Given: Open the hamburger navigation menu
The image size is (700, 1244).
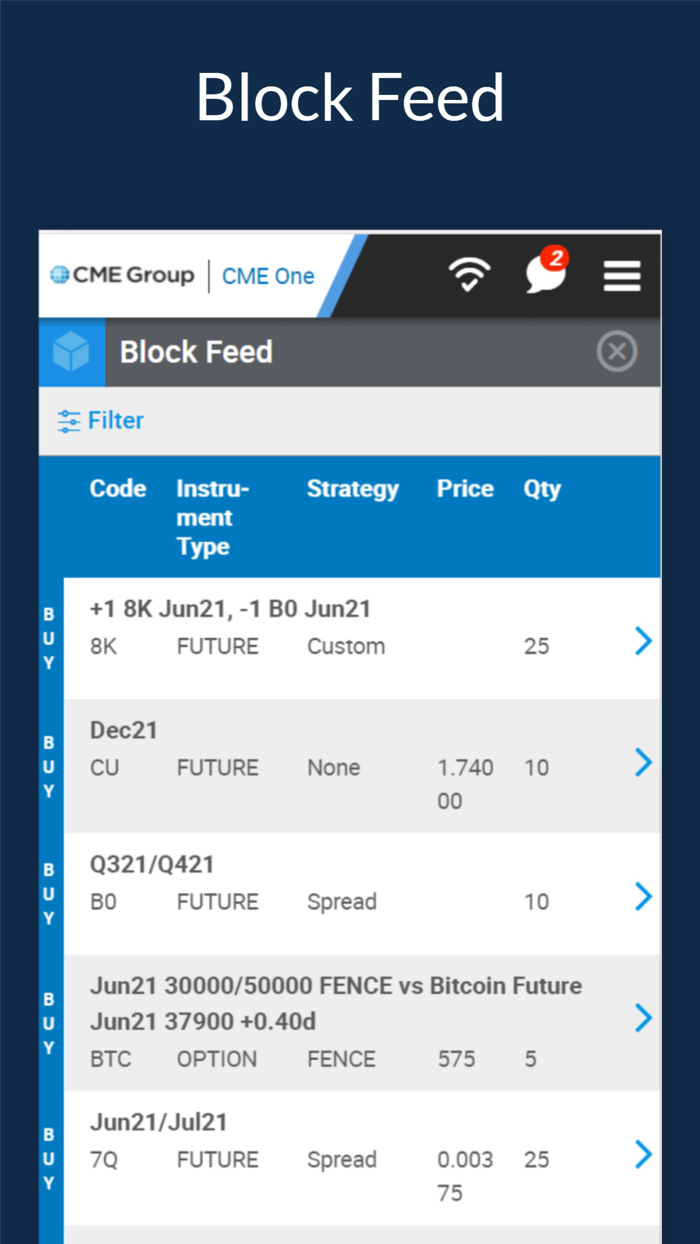Looking at the screenshot, I should tap(622, 275).
